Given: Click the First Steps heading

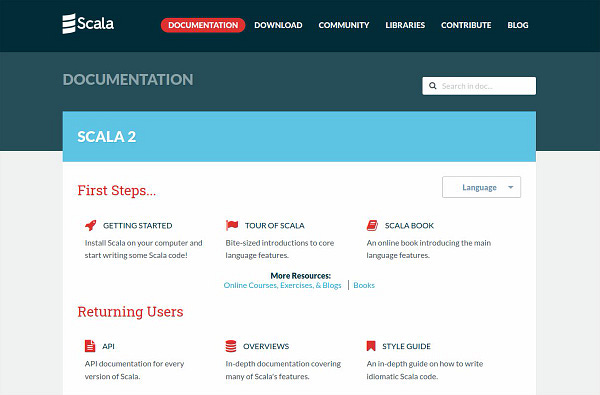Looking at the screenshot, I should tap(117, 190).
